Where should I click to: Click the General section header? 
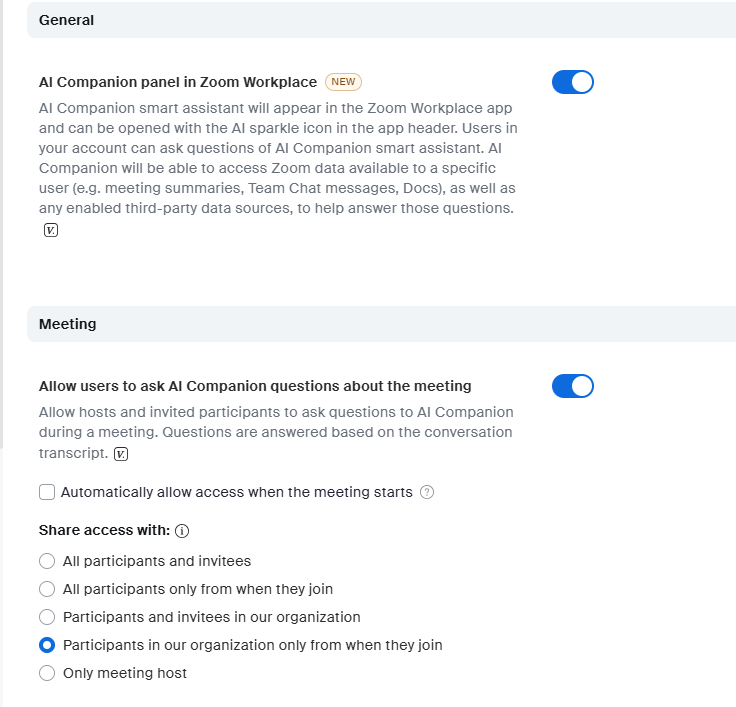click(66, 20)
